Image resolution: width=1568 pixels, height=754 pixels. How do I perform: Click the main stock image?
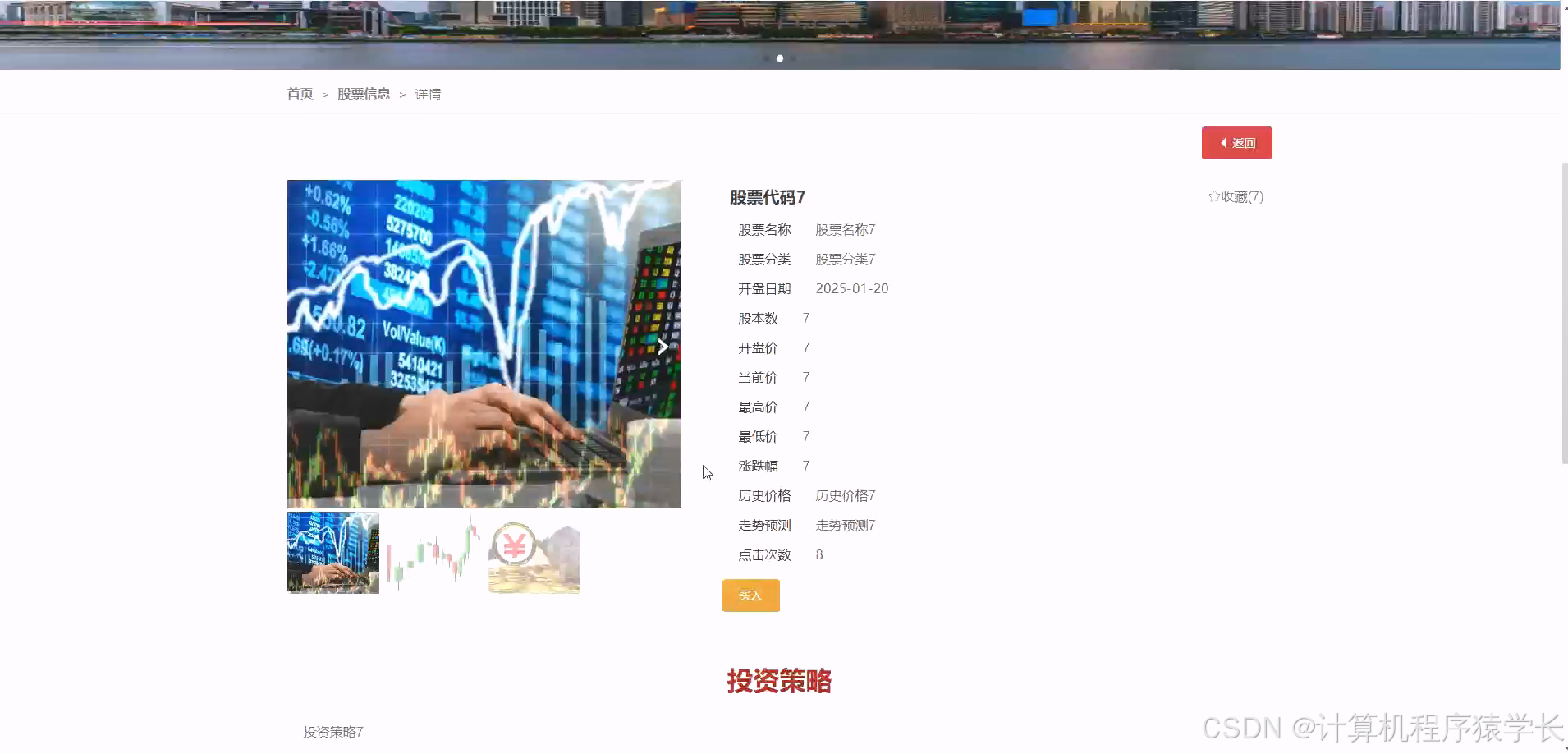(x=484, y=343)
